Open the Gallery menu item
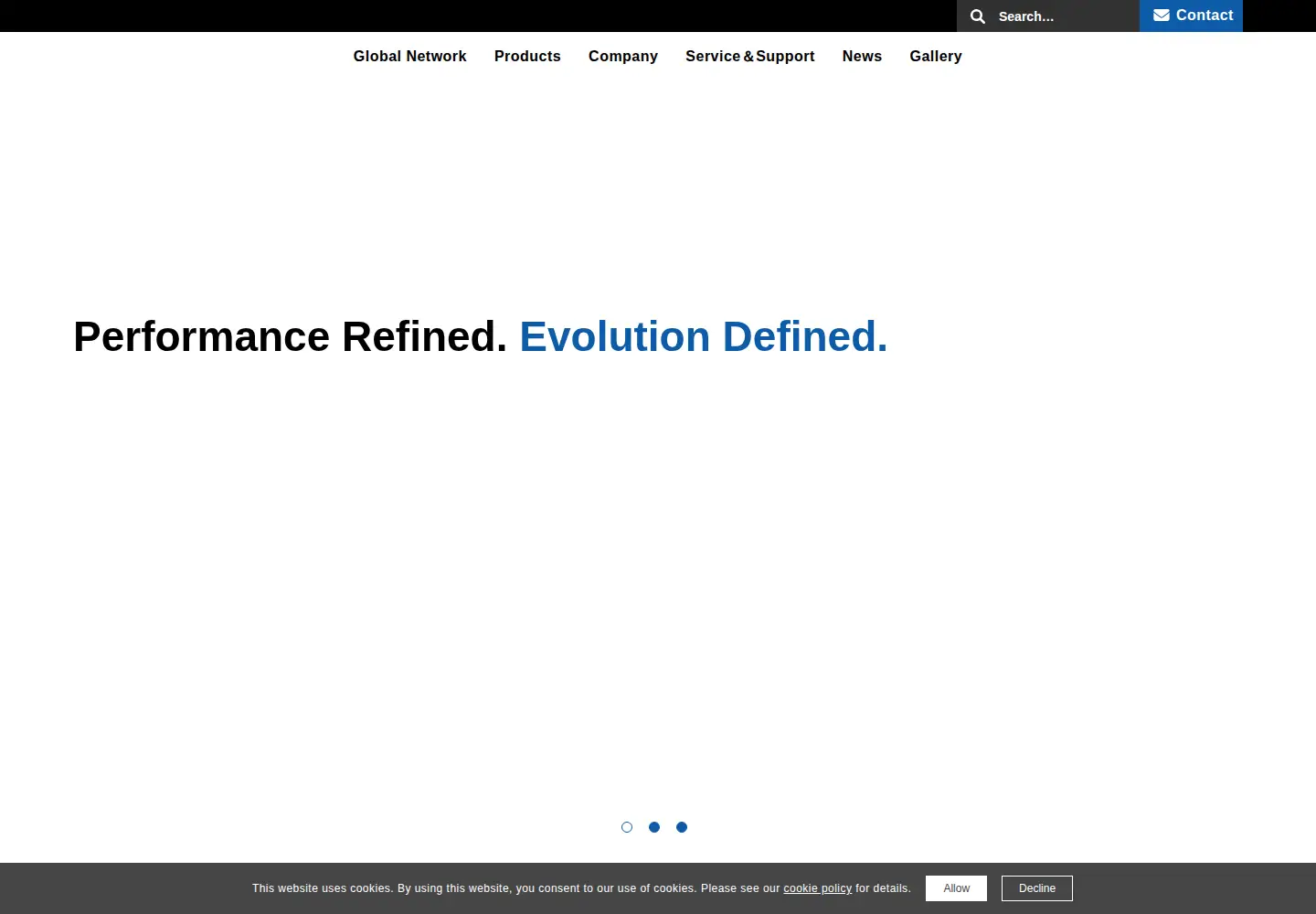The height and width of the screenshot is (914, 1316). click(x=936, y=56)
